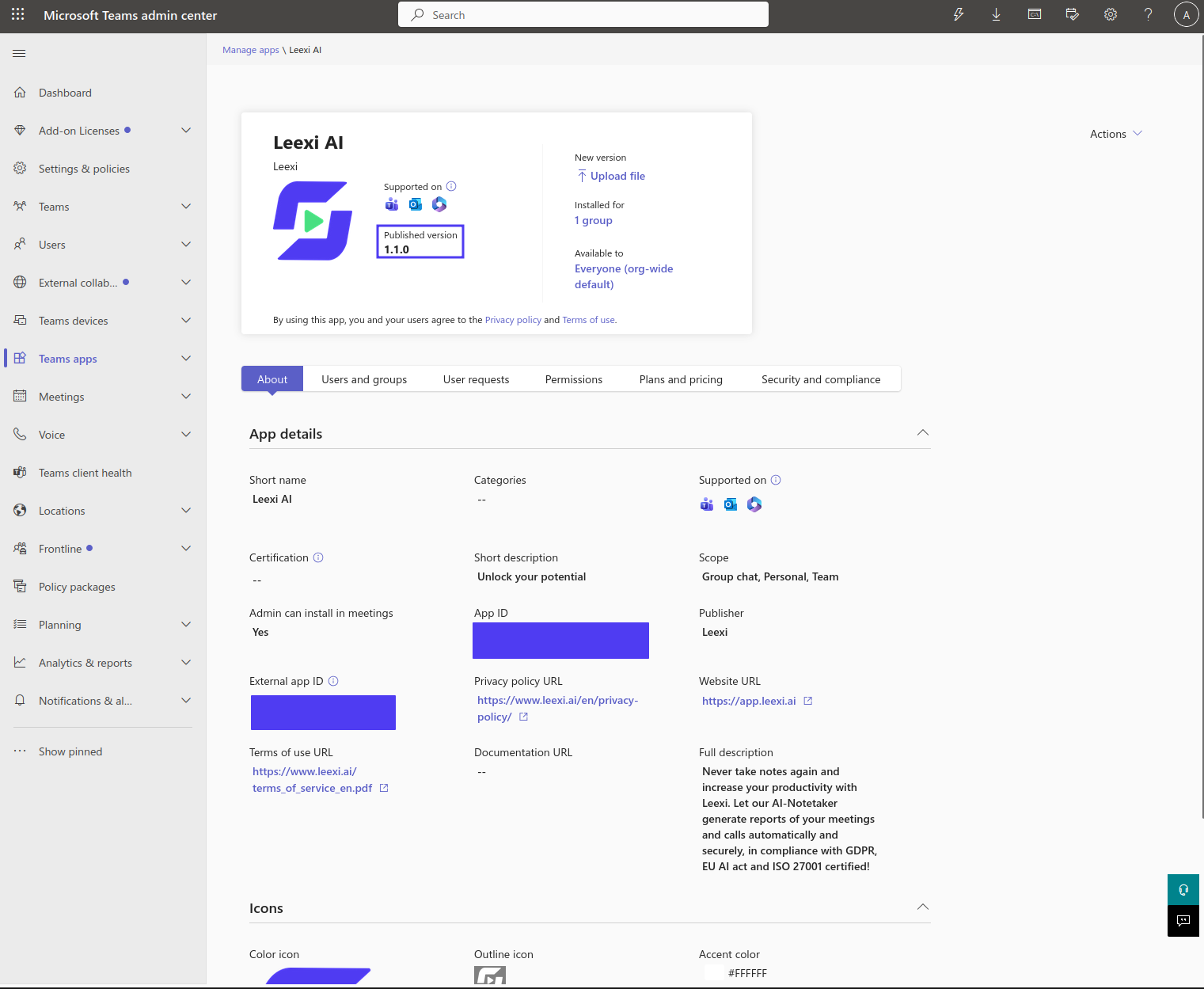This screenshot has width=1204, height=989.
Task: Expand the Frontline sidebar section
Action: point(186,549)
